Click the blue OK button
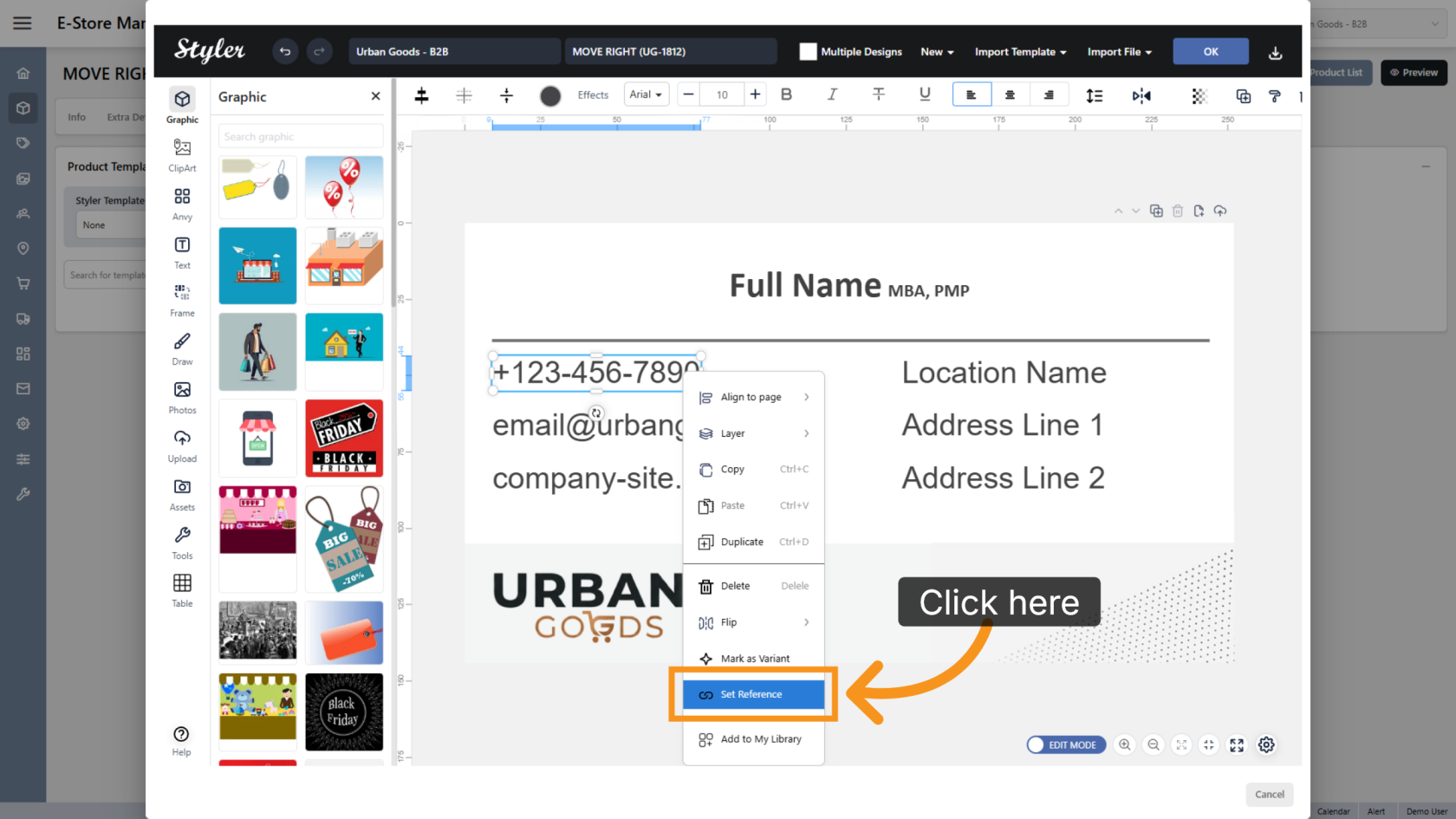This screenshot has width=1456, height=819. 1211,52
